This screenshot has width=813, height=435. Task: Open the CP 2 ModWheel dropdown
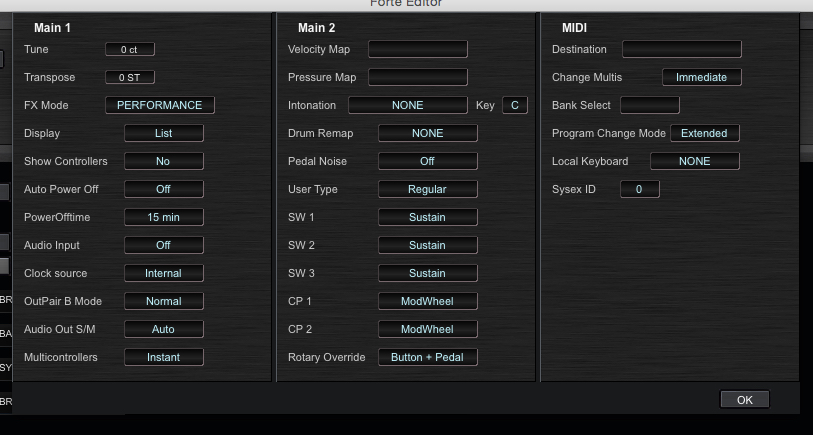click(x=428, y=329)
